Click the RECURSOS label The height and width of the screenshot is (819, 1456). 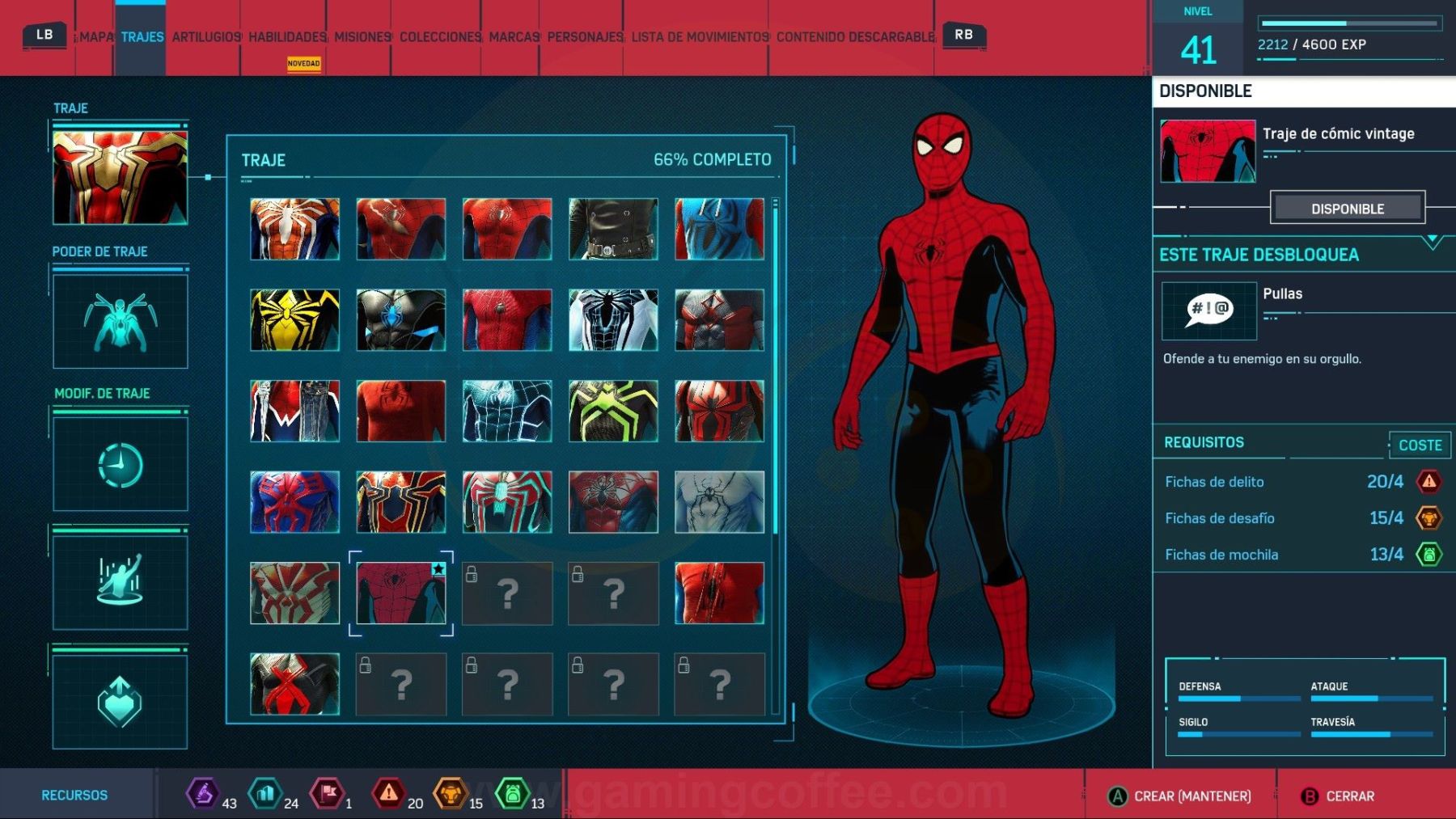74,796
